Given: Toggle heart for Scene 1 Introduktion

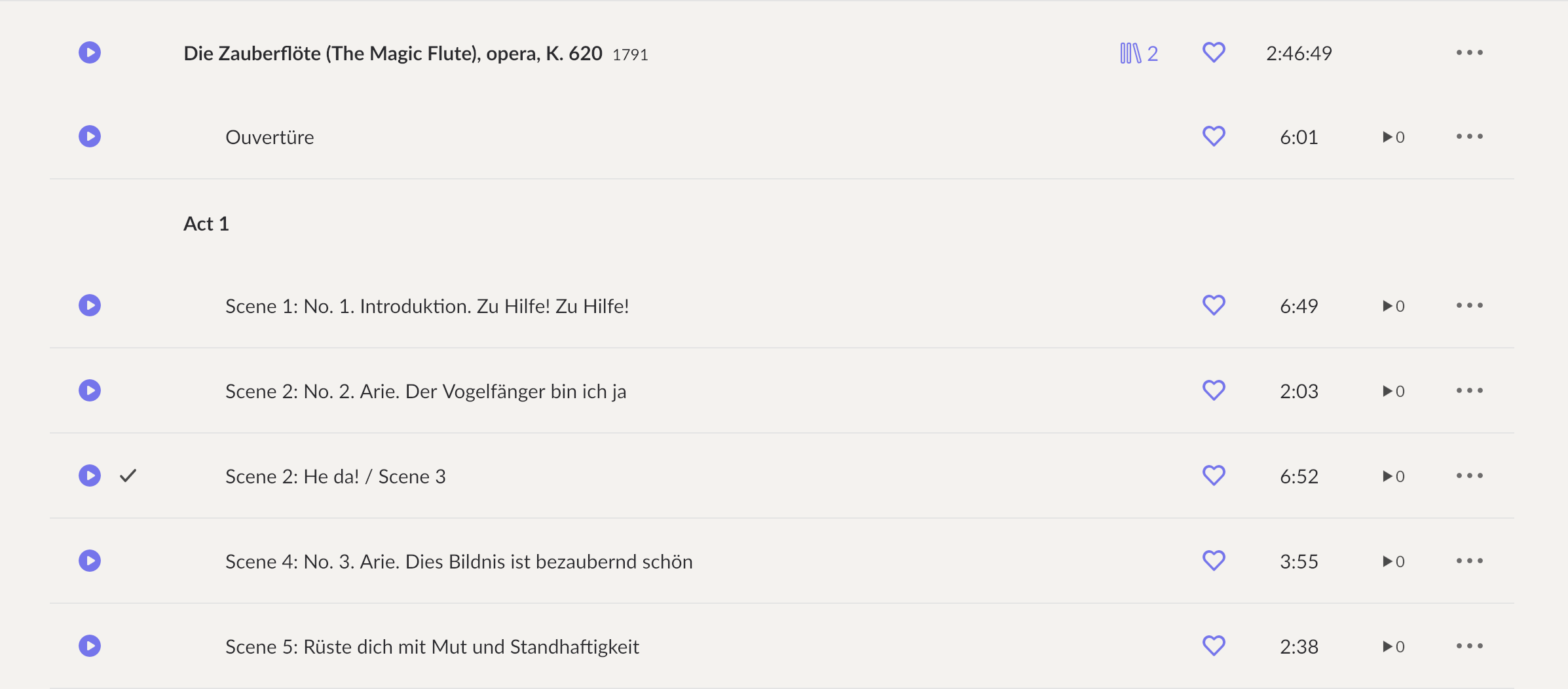Looking at the screenshot, I should click(1214, 305).
